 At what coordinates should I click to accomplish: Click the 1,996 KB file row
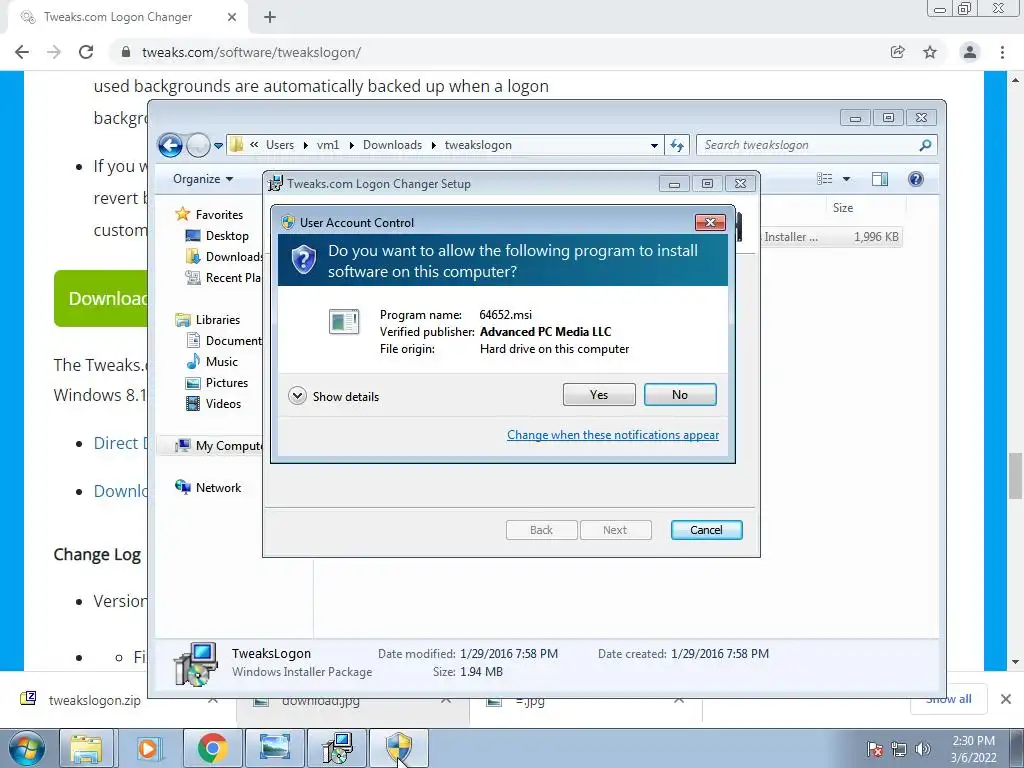pos(831,236)
